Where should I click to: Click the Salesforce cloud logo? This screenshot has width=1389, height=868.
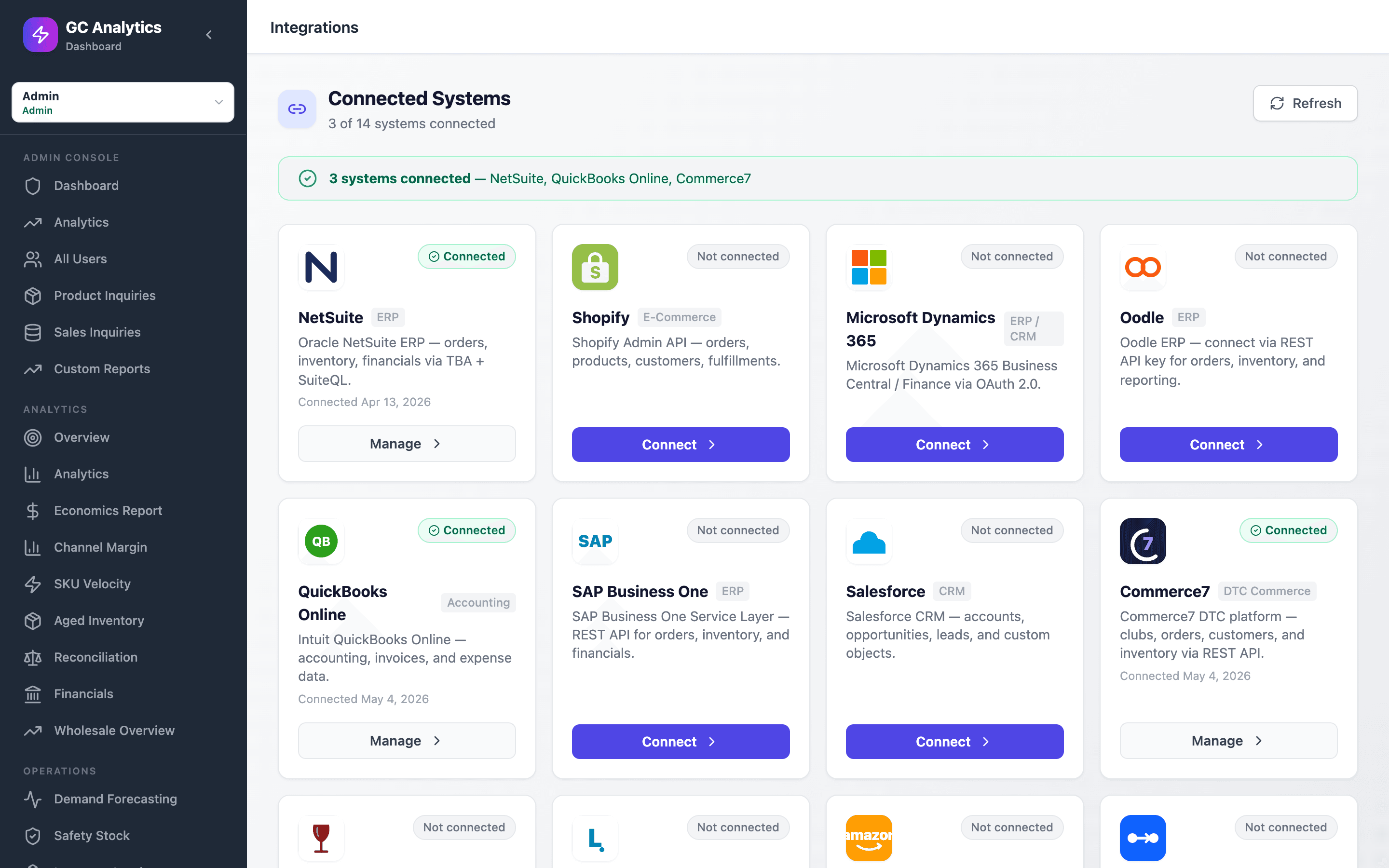tap(869, 541)
